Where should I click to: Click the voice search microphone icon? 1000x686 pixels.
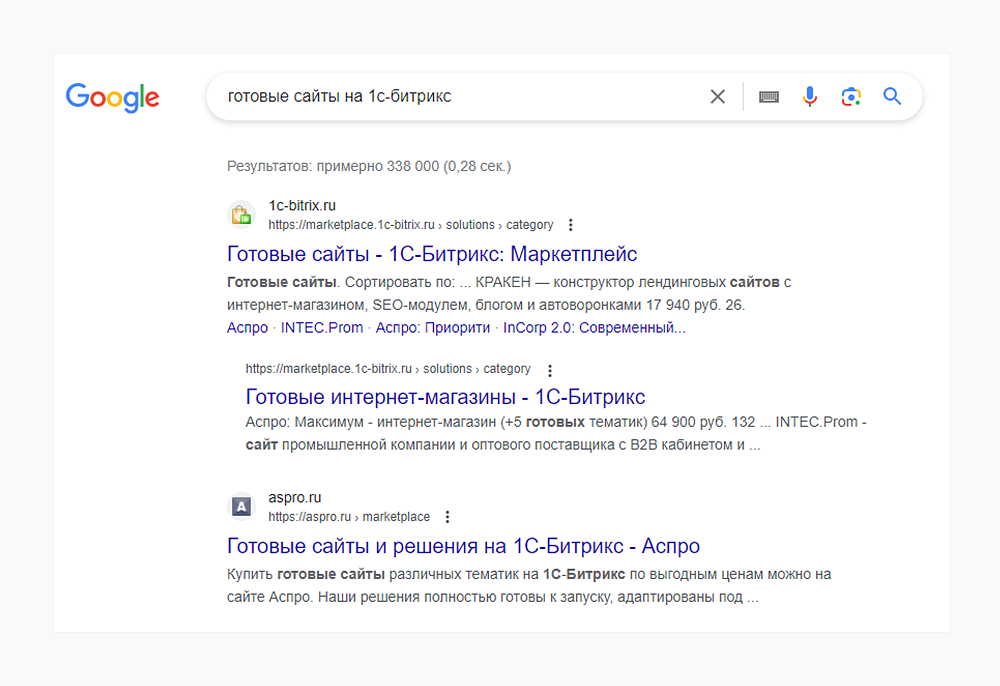809,96
